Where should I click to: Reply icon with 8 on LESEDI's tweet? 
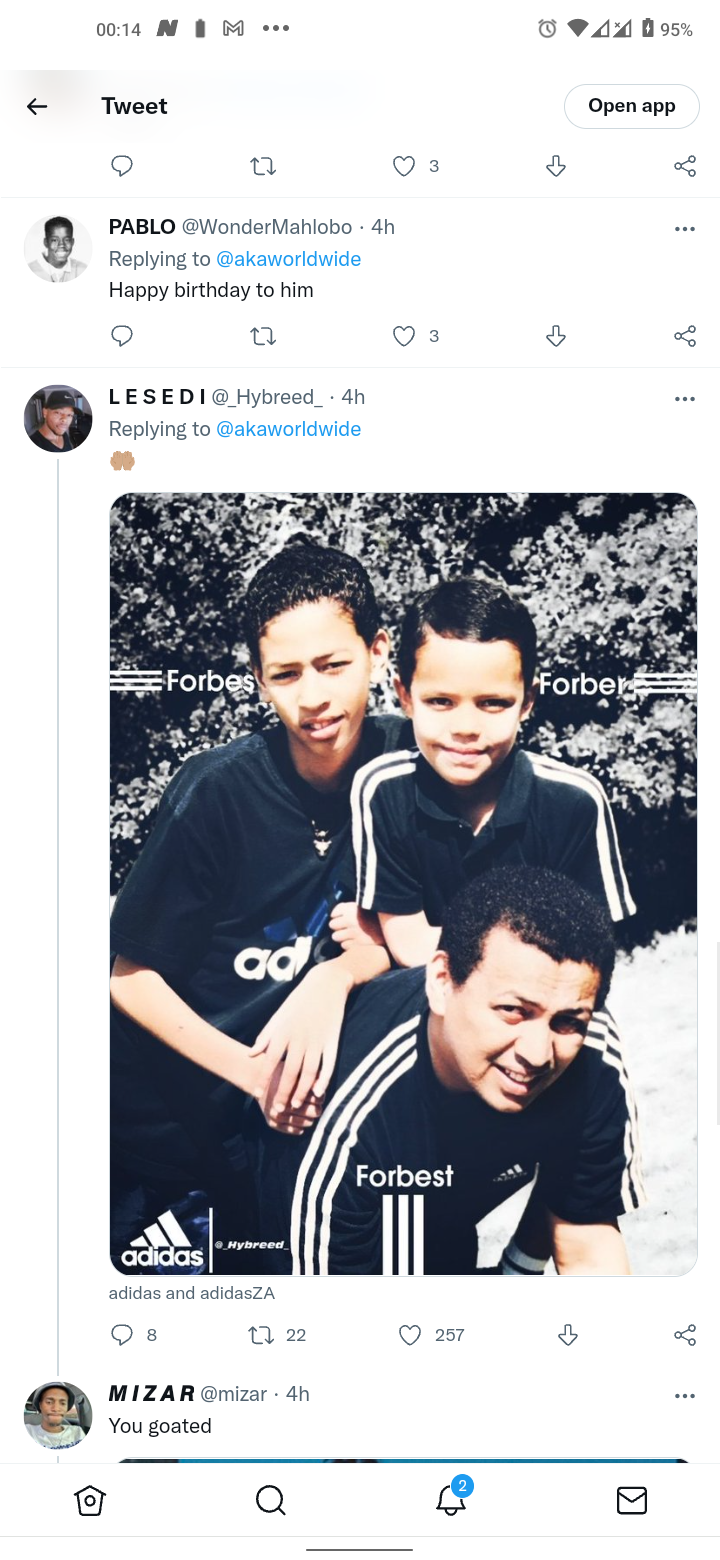point(133,1335)
